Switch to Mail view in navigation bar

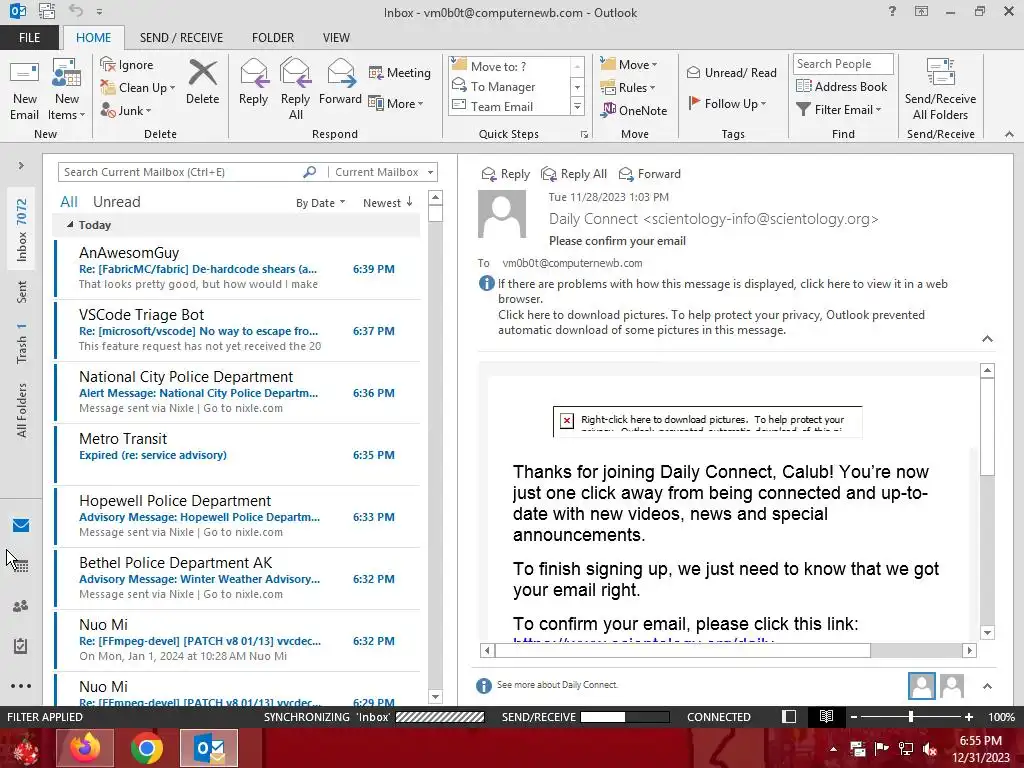(21, 525)
